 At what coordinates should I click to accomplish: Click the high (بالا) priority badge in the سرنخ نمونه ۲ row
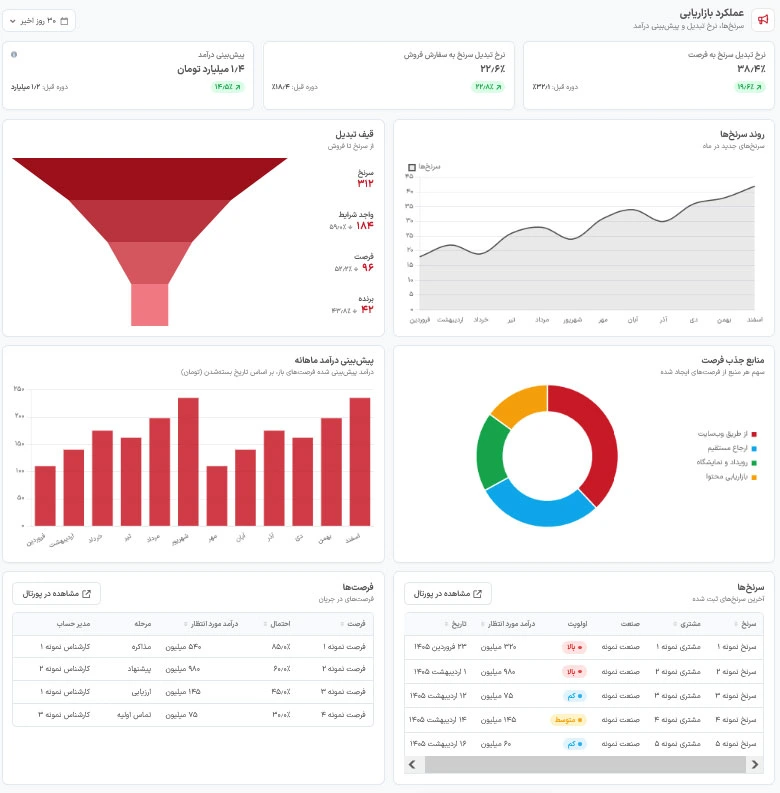574,672
